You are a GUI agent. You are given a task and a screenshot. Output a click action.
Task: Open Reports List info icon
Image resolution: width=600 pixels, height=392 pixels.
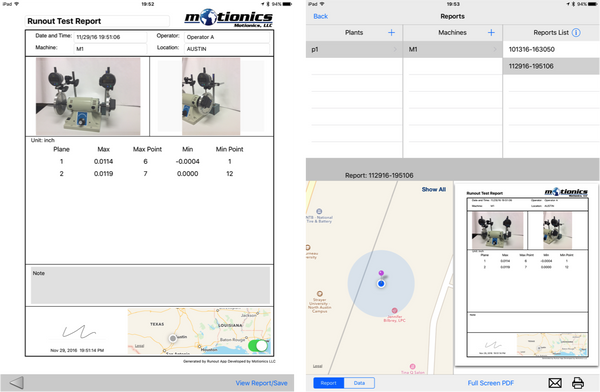576,33
